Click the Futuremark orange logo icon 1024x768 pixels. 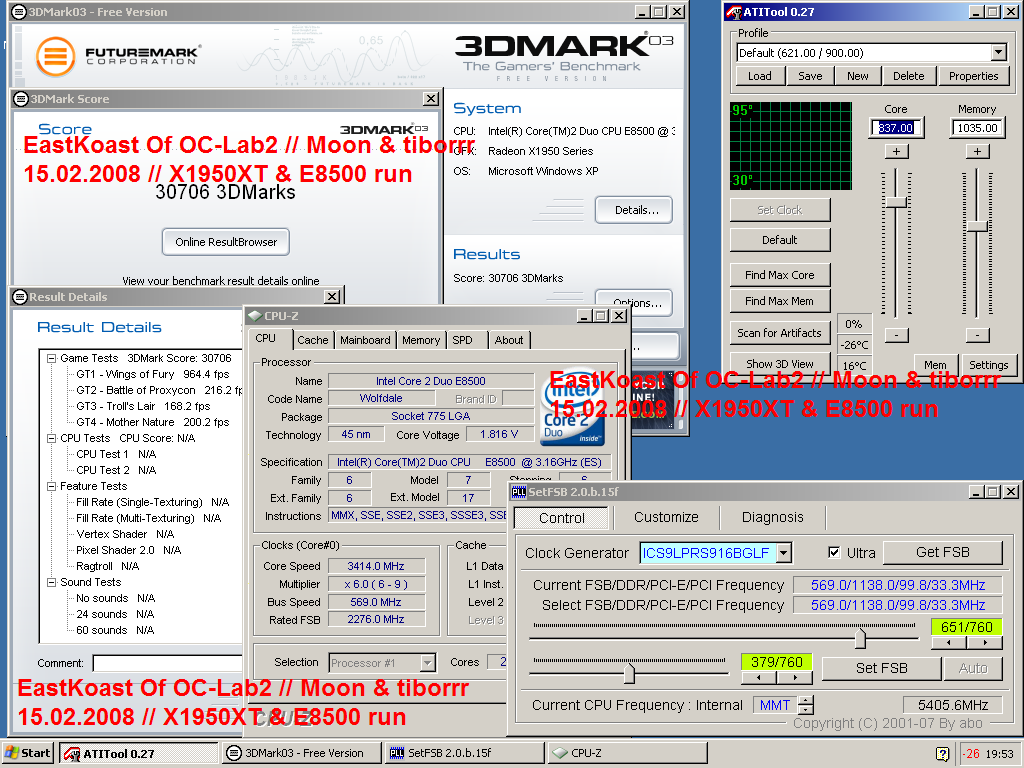(x=55, y=56)
